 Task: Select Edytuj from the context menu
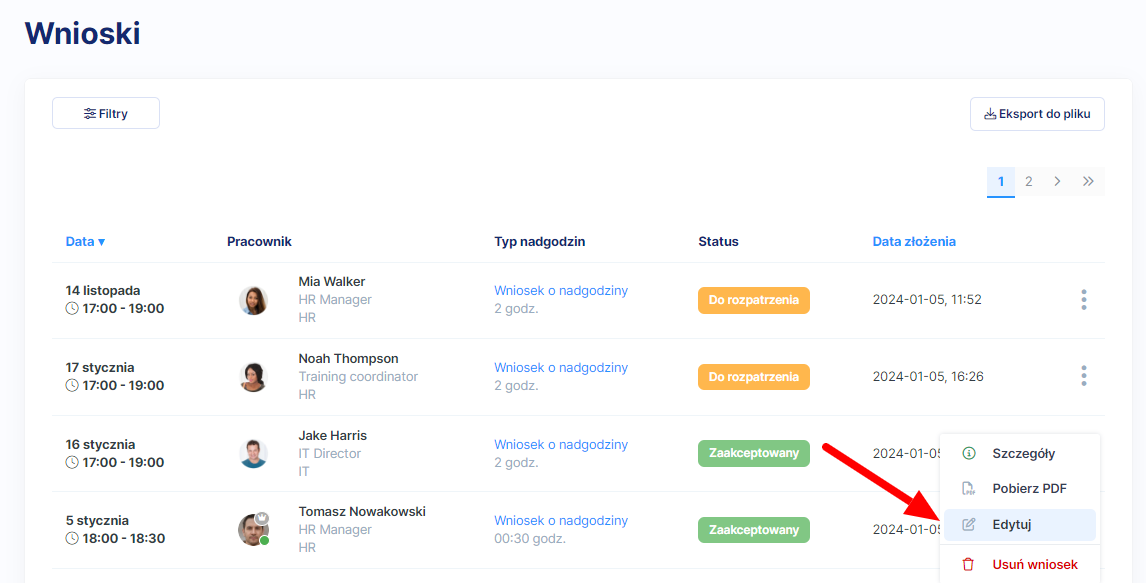pos(1011,525)
